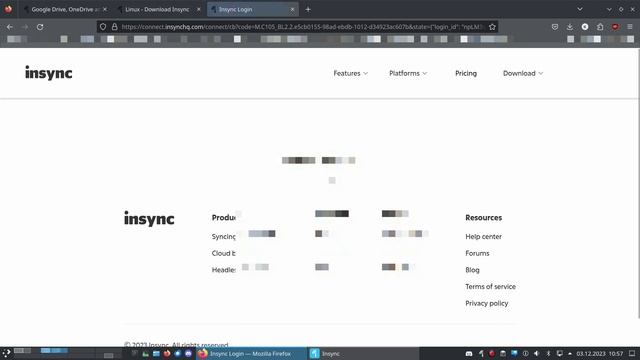Open the Discord system tray icon

point(469,353)
